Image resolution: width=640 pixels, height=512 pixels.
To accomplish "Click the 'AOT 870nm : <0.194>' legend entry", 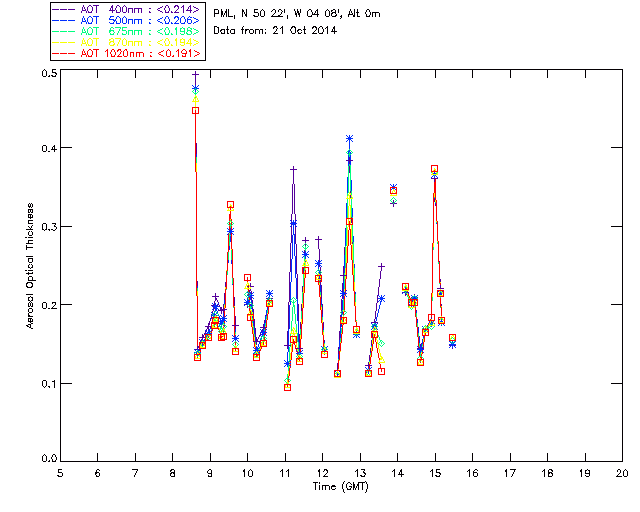I will point(127,42).
